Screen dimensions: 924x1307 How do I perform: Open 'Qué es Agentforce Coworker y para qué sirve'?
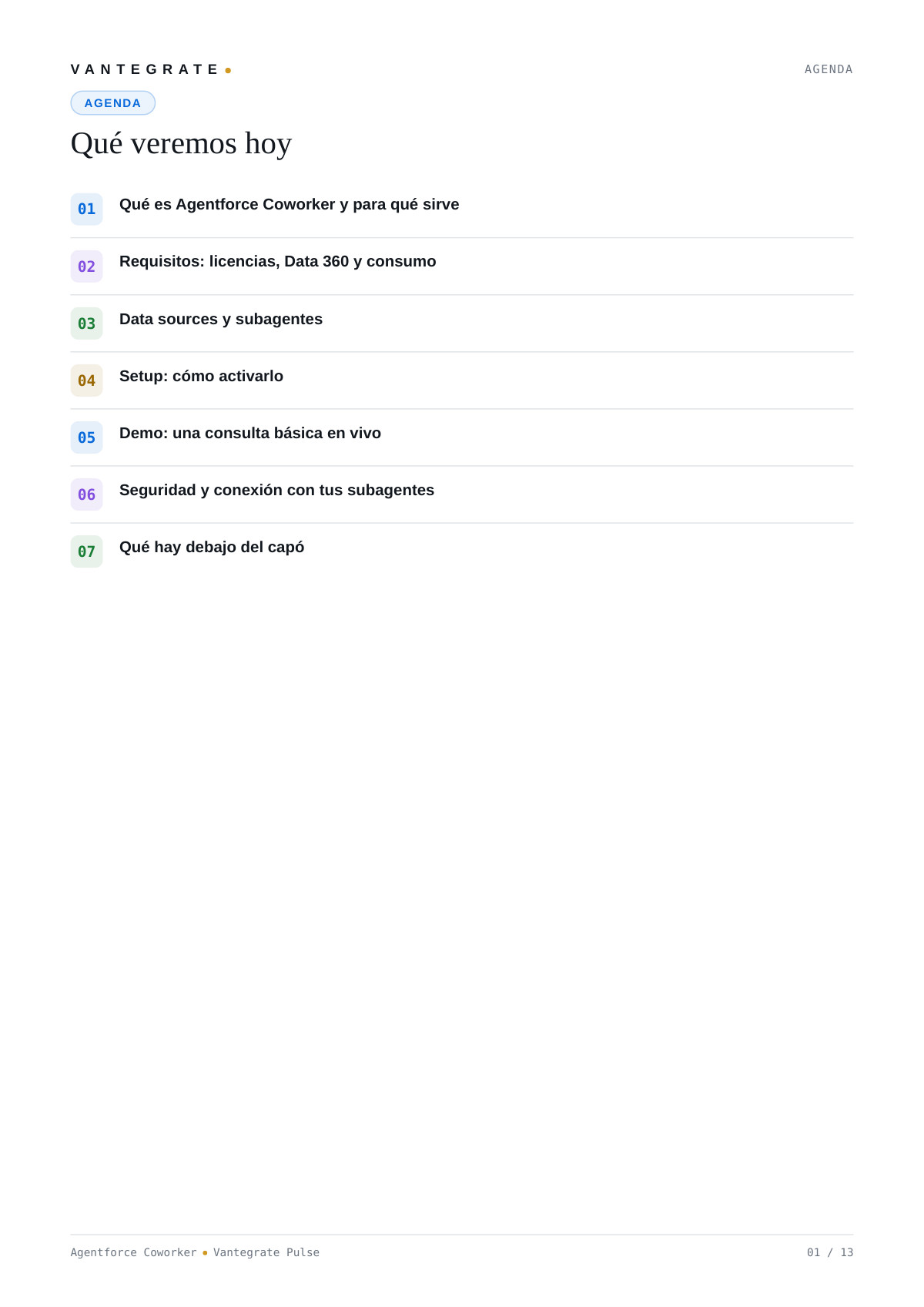(x=289, y=204)
